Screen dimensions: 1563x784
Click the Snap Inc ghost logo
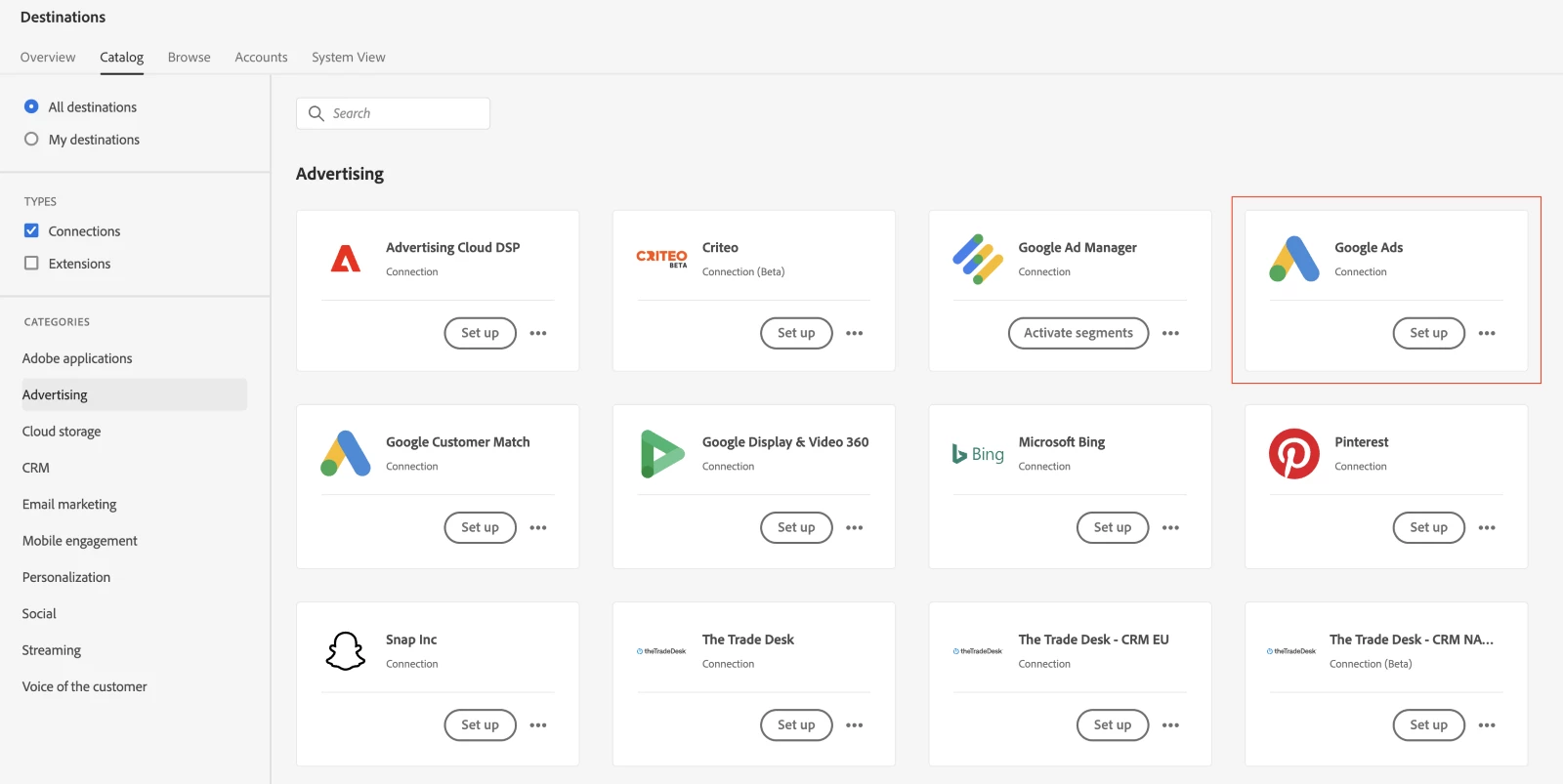click(x=346, y=651)
